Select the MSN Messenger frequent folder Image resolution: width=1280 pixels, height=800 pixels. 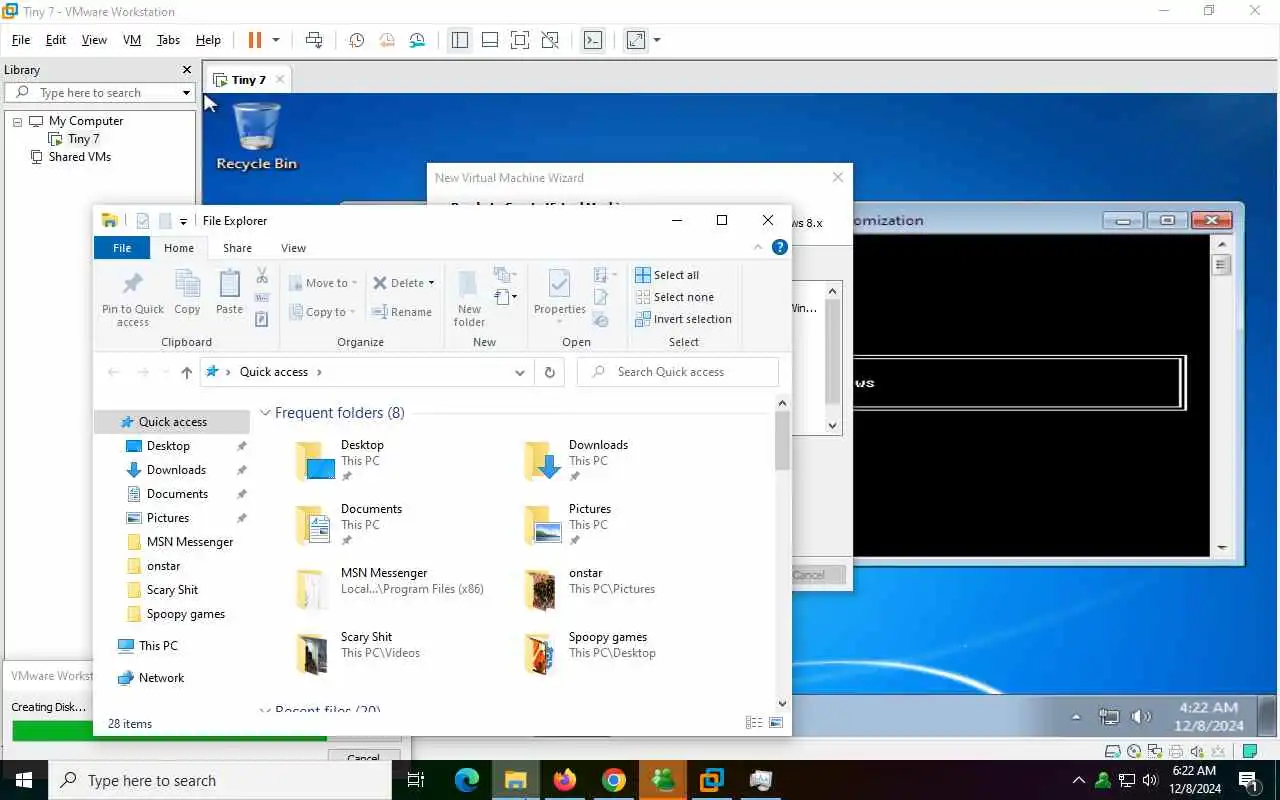(x=391, y=589)
